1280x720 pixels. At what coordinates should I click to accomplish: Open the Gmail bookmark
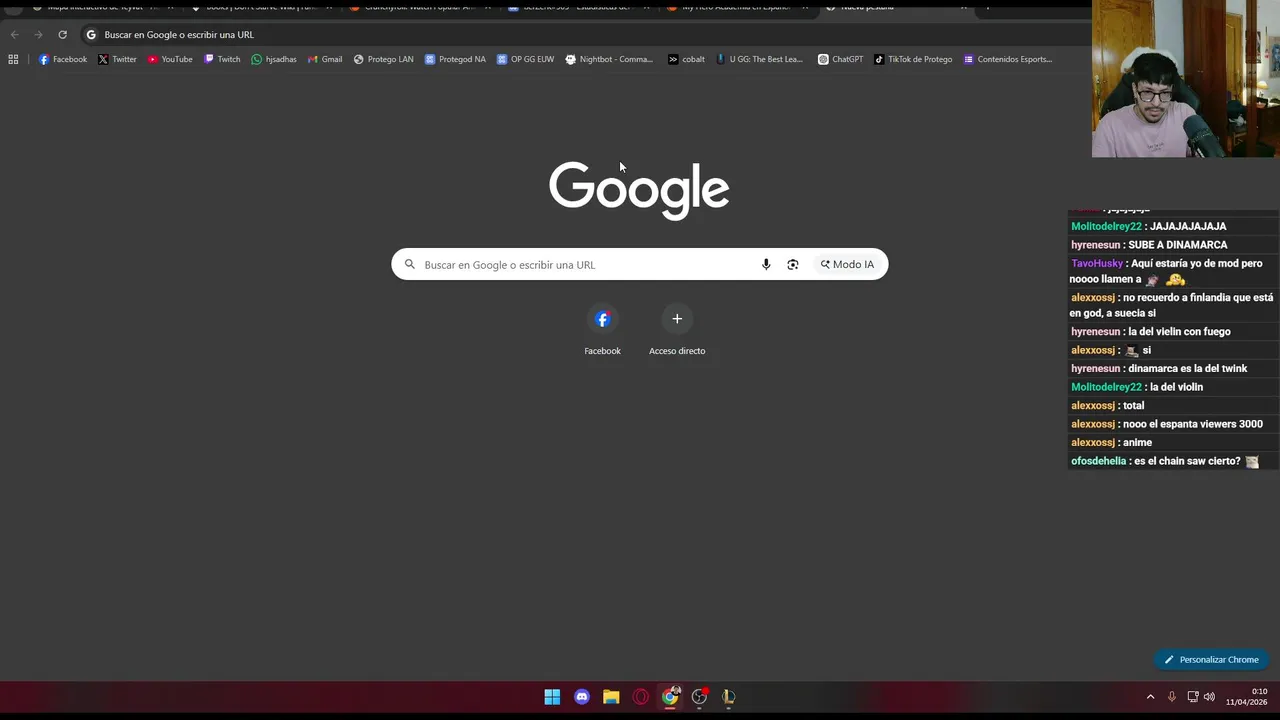pos(325,59)
